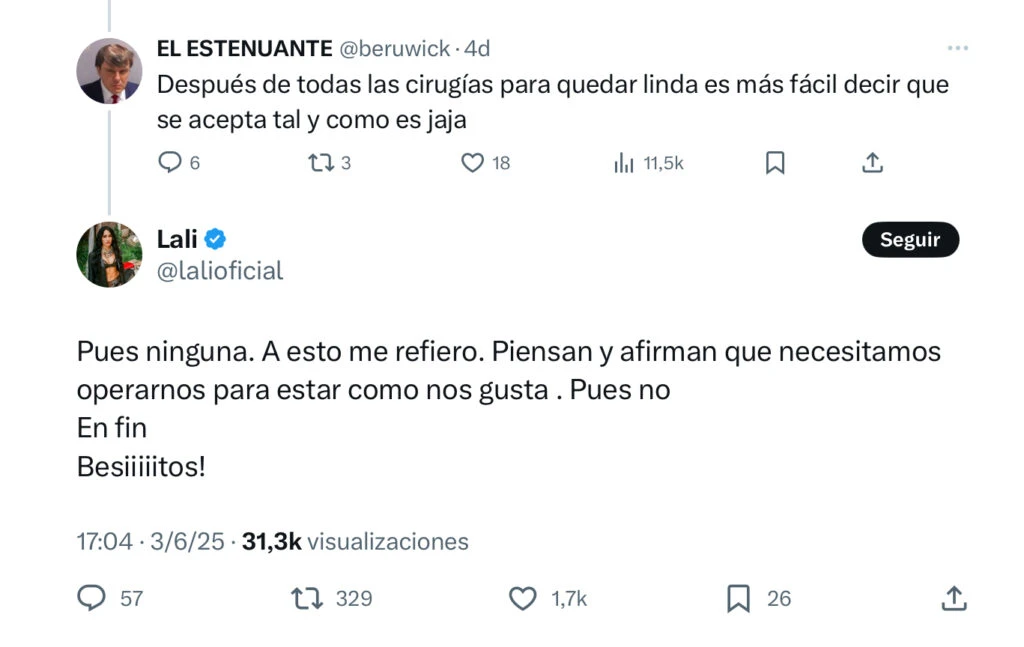Bookmark Lali's tweet

[738, 598]
